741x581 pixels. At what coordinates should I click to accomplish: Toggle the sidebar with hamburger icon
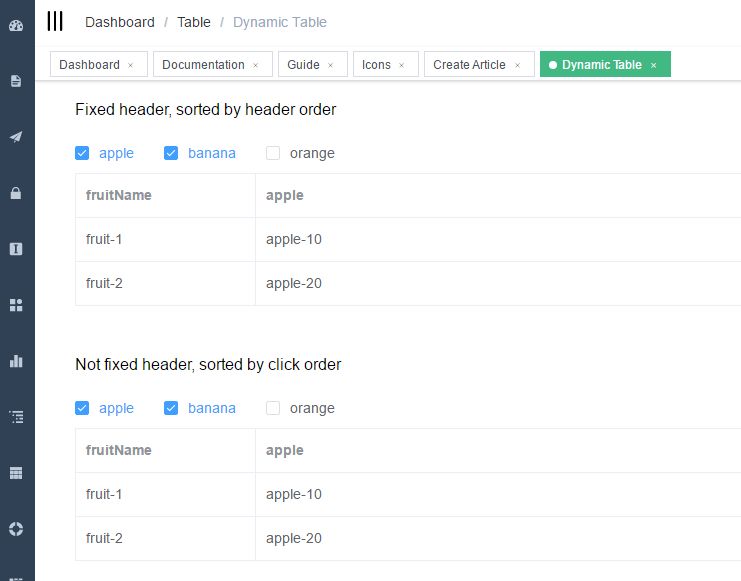pyautogui.click(x=55, y=22)
